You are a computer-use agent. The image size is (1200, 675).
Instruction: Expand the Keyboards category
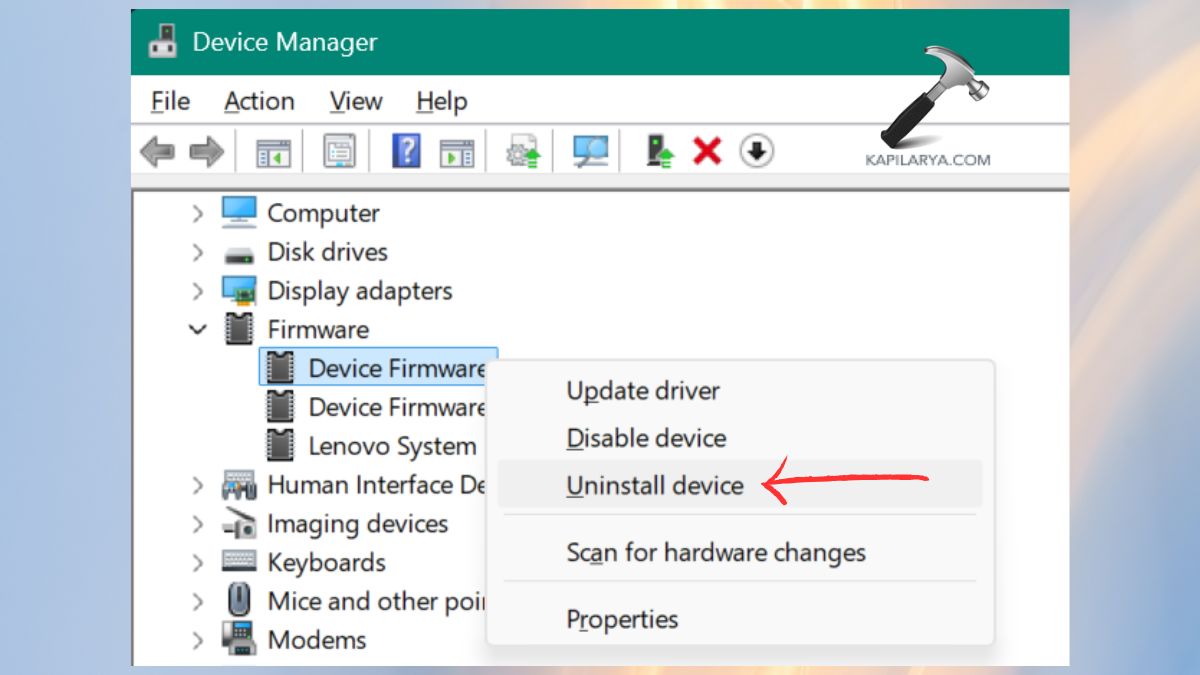point(197,562)
